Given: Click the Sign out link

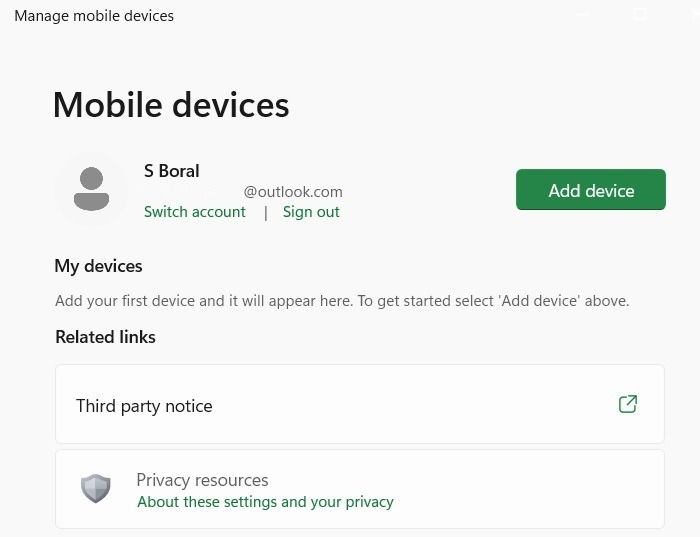Looking at the screenshot, I should click(x=311, y=212).
